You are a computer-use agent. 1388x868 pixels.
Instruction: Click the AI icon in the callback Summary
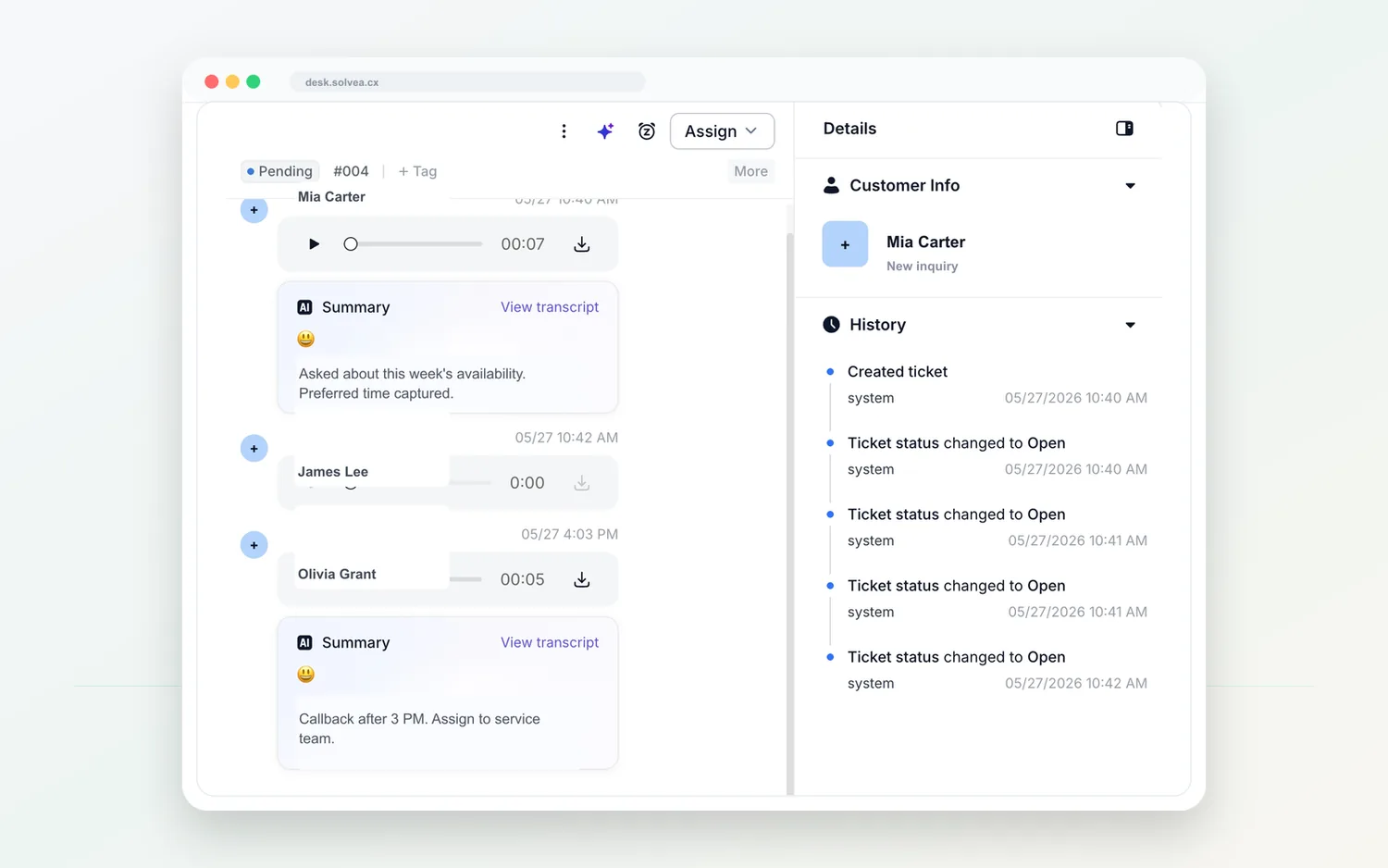(x=304, y=642)
